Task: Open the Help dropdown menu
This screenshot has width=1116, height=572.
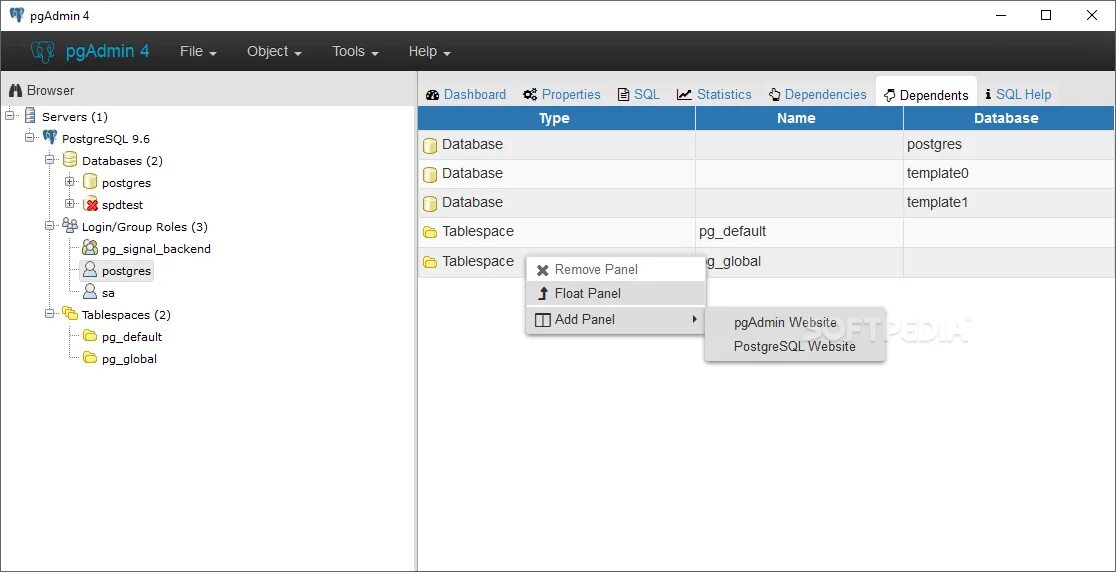Action: [430, 51]
